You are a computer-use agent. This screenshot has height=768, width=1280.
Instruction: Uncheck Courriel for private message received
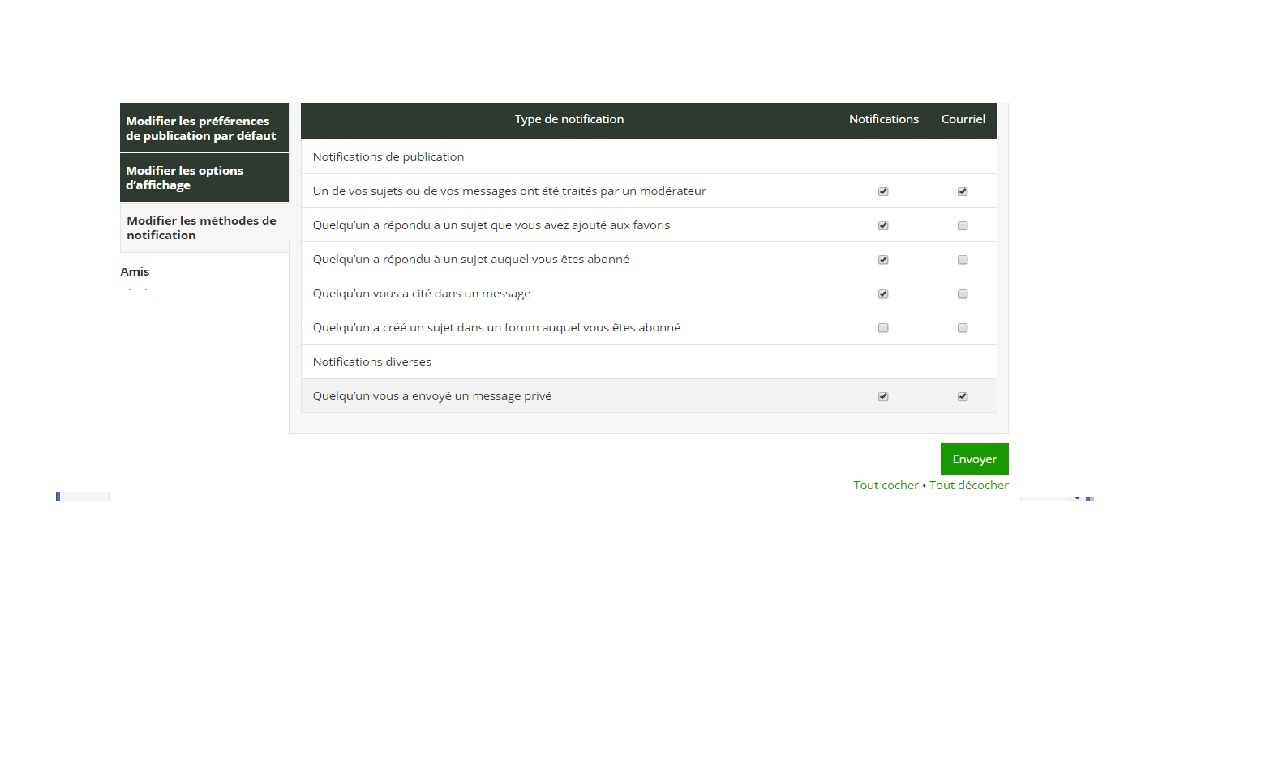click(963, 397)
